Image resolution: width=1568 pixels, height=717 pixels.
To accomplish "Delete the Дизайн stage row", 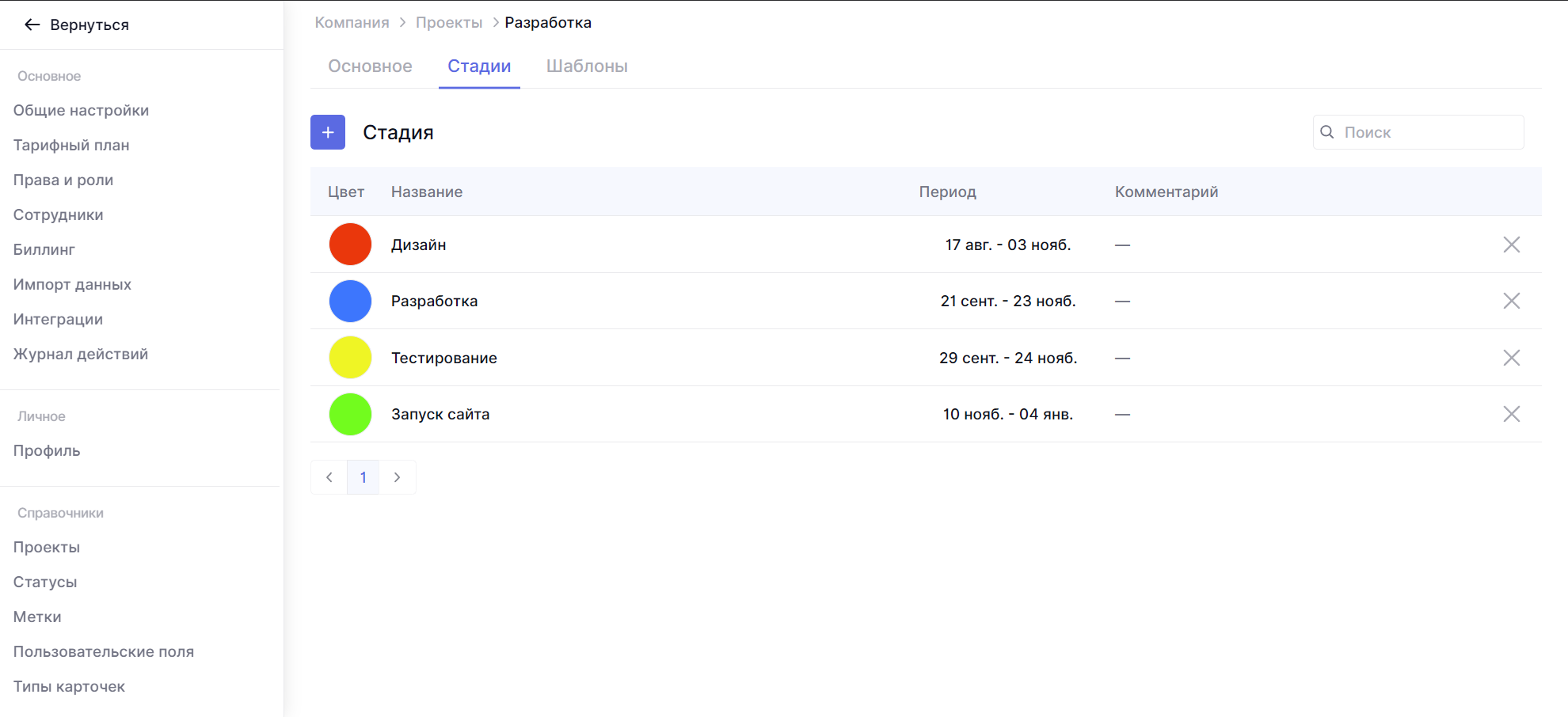I will 1511,245.
